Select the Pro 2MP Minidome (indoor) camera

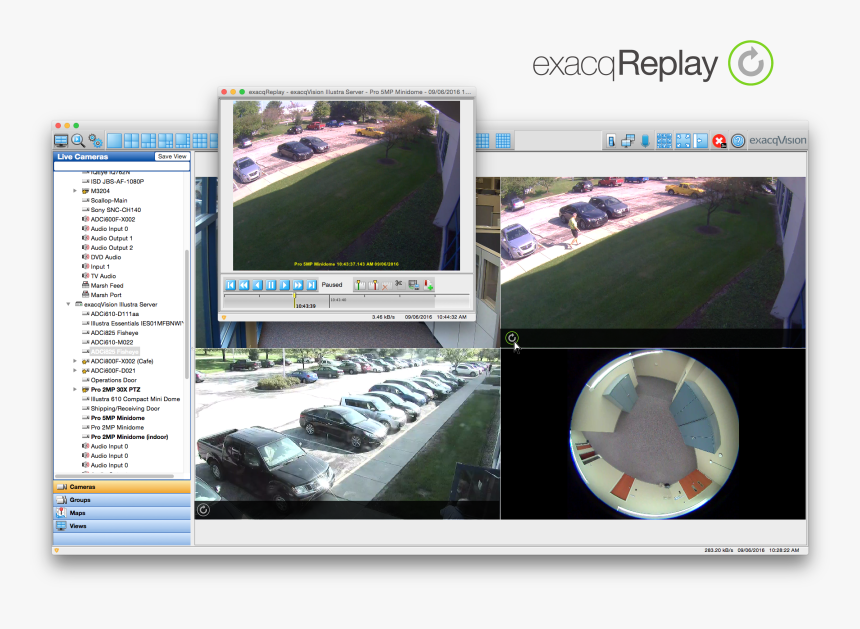[x=129, y=437]
